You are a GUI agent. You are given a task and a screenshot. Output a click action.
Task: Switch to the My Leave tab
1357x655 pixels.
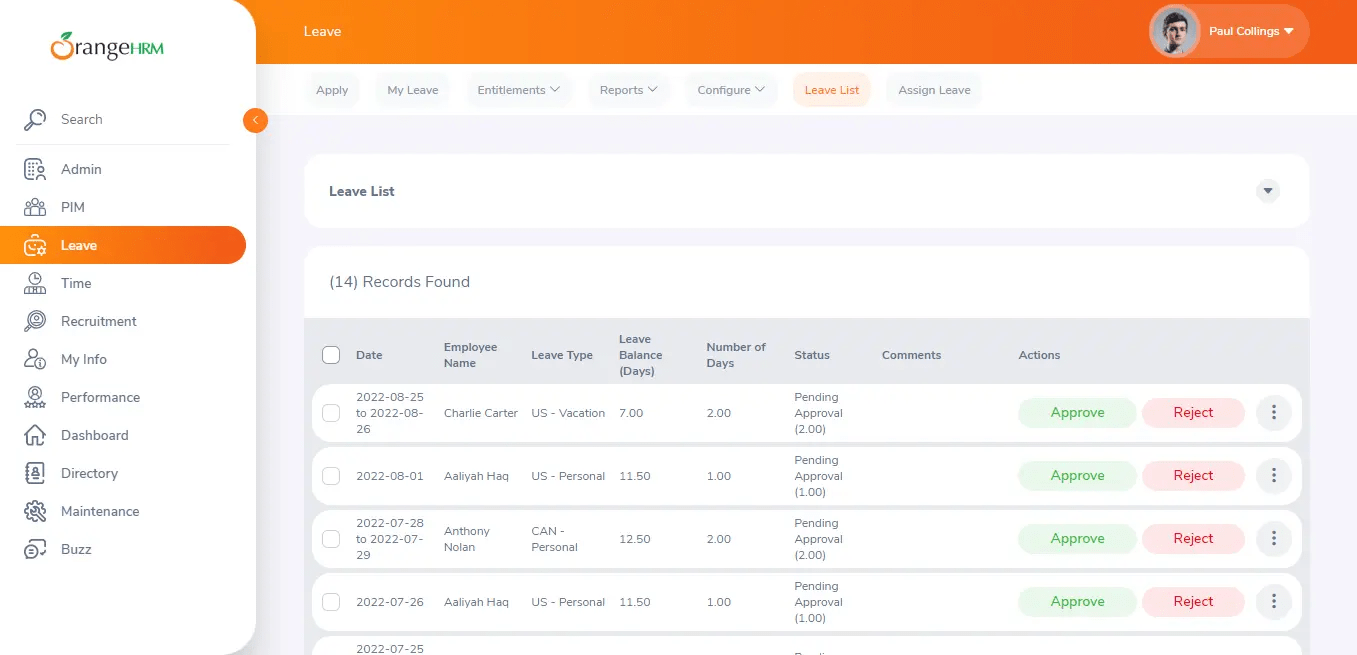pos(413,90)
